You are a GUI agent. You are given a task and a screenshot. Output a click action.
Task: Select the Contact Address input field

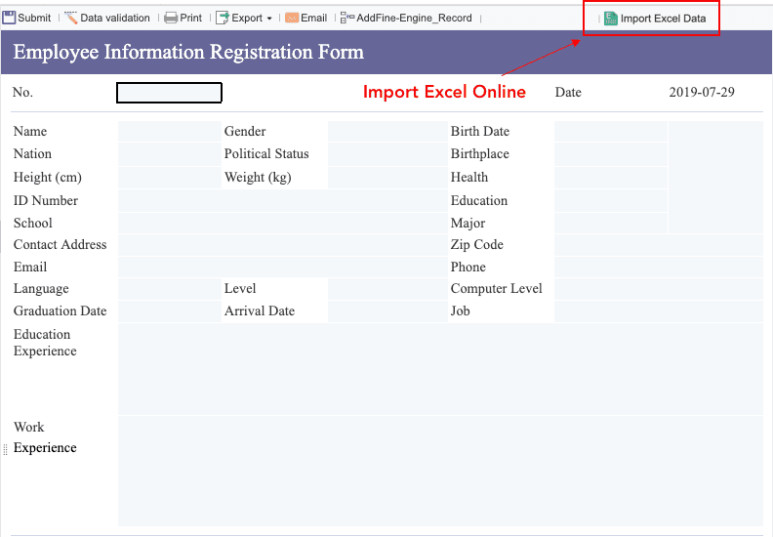tap(282, 245)
